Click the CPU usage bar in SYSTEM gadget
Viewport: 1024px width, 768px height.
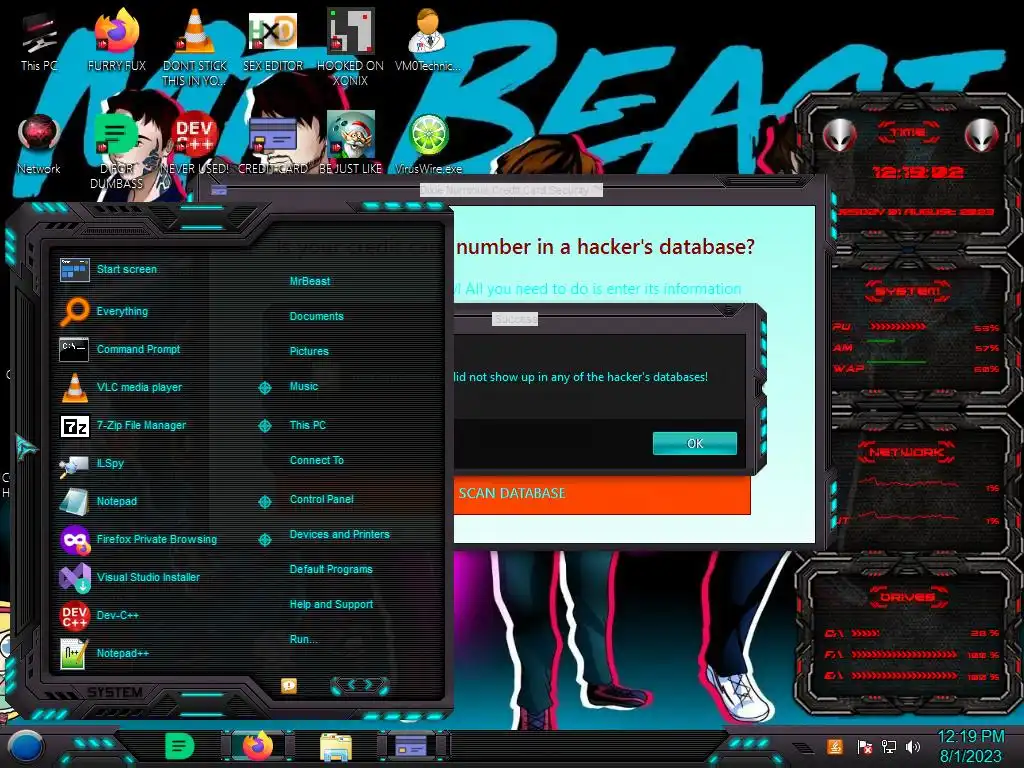pos(897,327)
